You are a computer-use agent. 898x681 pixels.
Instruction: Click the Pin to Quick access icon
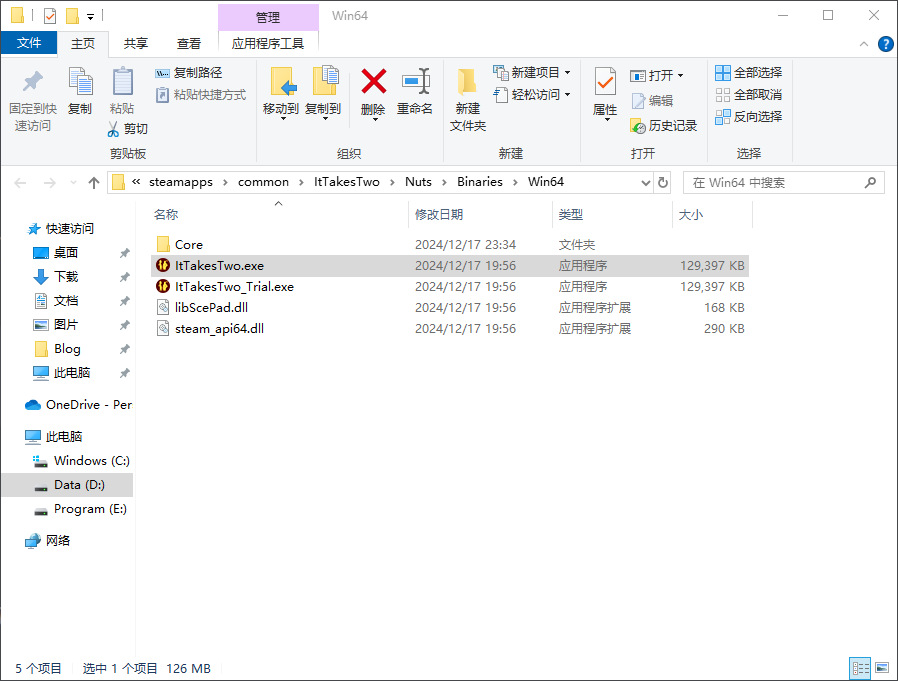[33, 81]
